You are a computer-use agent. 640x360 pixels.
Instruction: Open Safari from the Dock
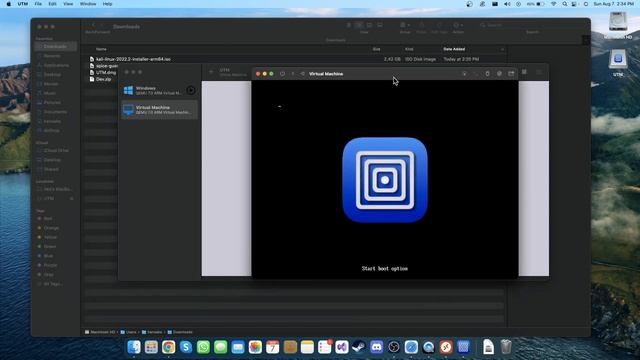[411, 347]
